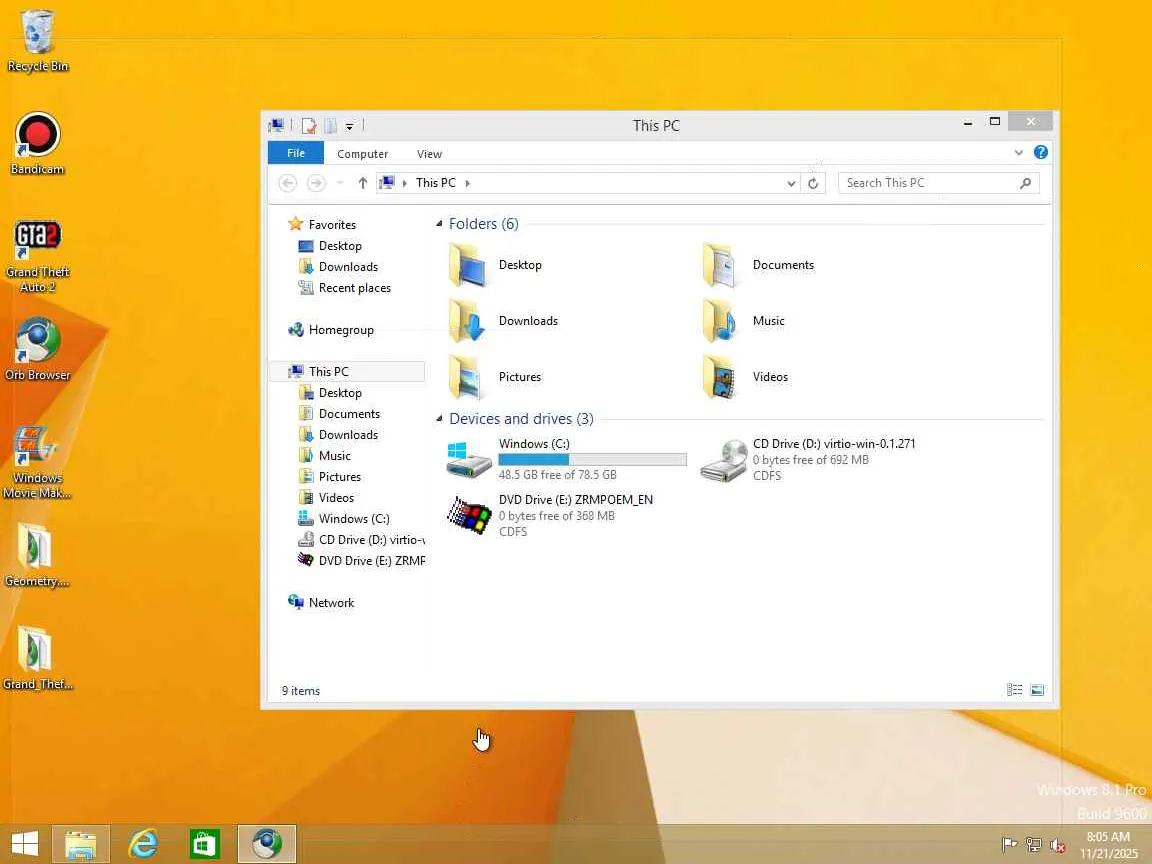Open the Windows Store from the taskbar
1152x864 pixels.
click(x=204, y=844)
